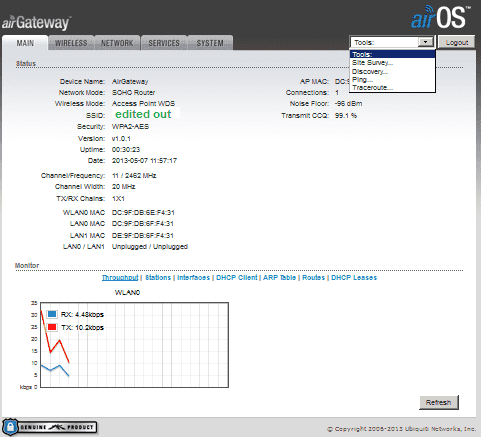Viewport: 481px width, 437px height.
Task: Click the channel value 11 / 2462 MHz
Action: [x=134, y=176]
